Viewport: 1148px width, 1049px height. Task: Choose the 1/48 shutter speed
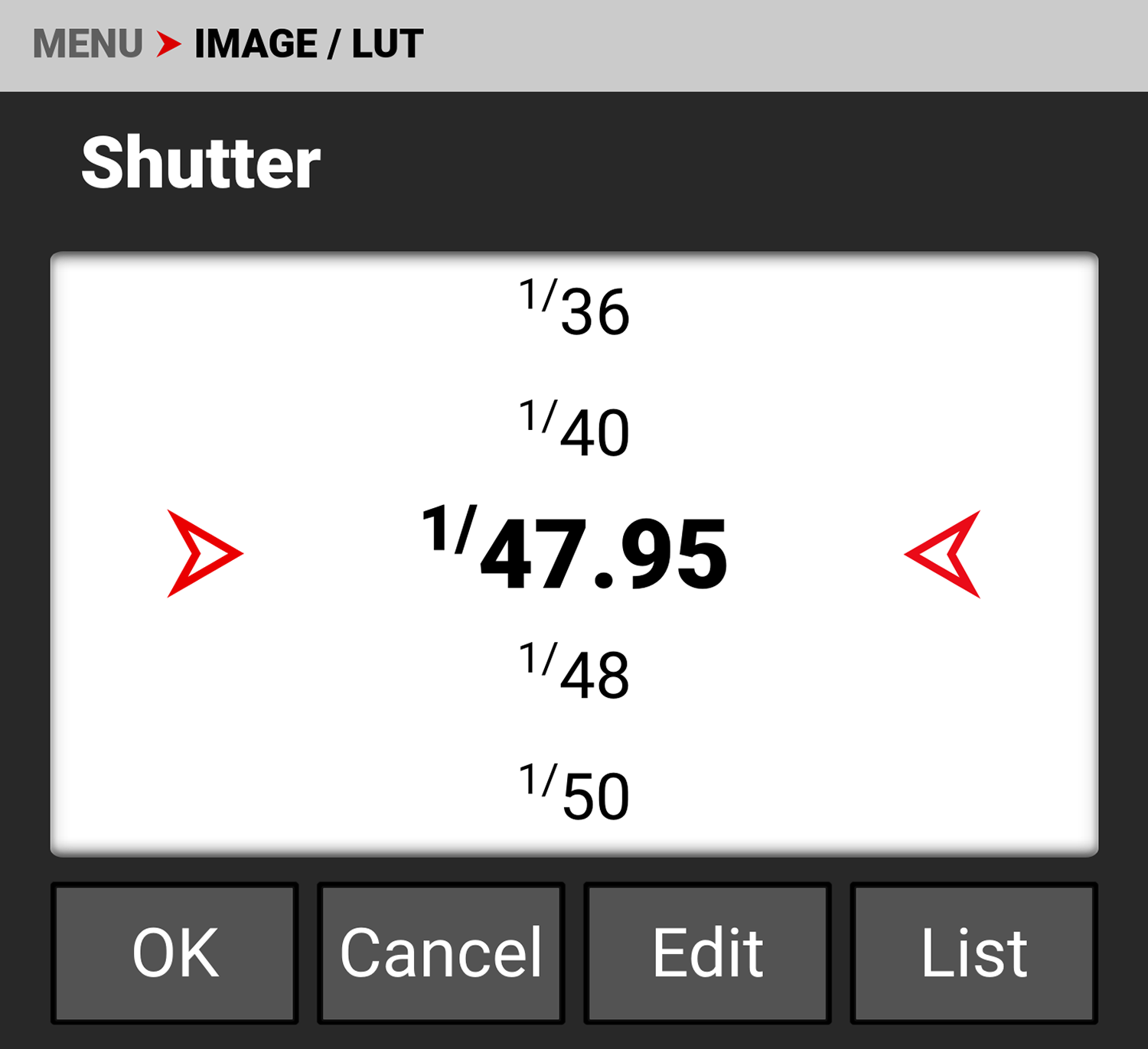575,673
